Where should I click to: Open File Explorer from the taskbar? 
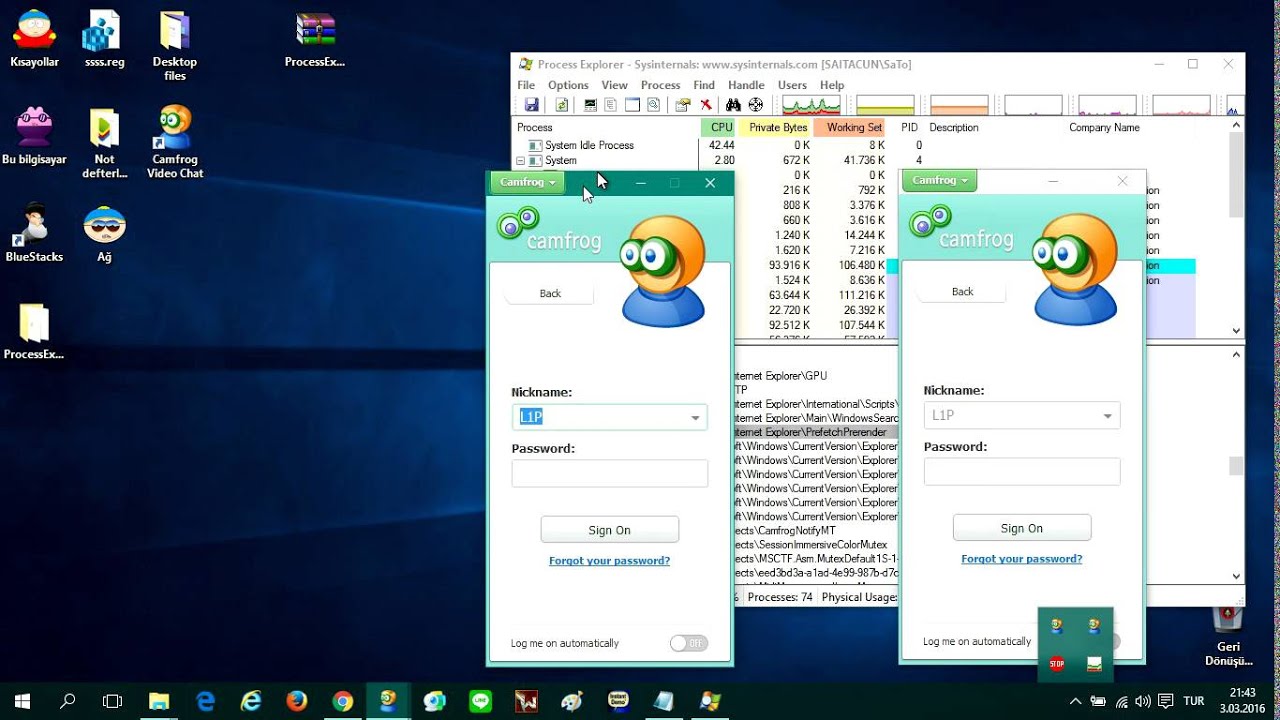[x=159, y=701]
